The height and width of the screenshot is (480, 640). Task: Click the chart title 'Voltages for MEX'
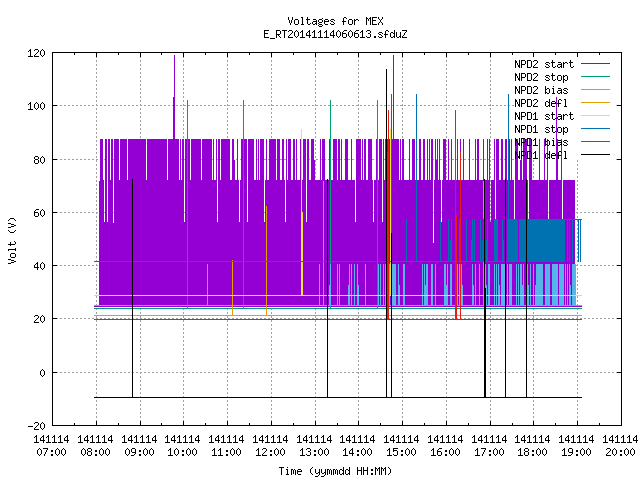click(335, 21)
